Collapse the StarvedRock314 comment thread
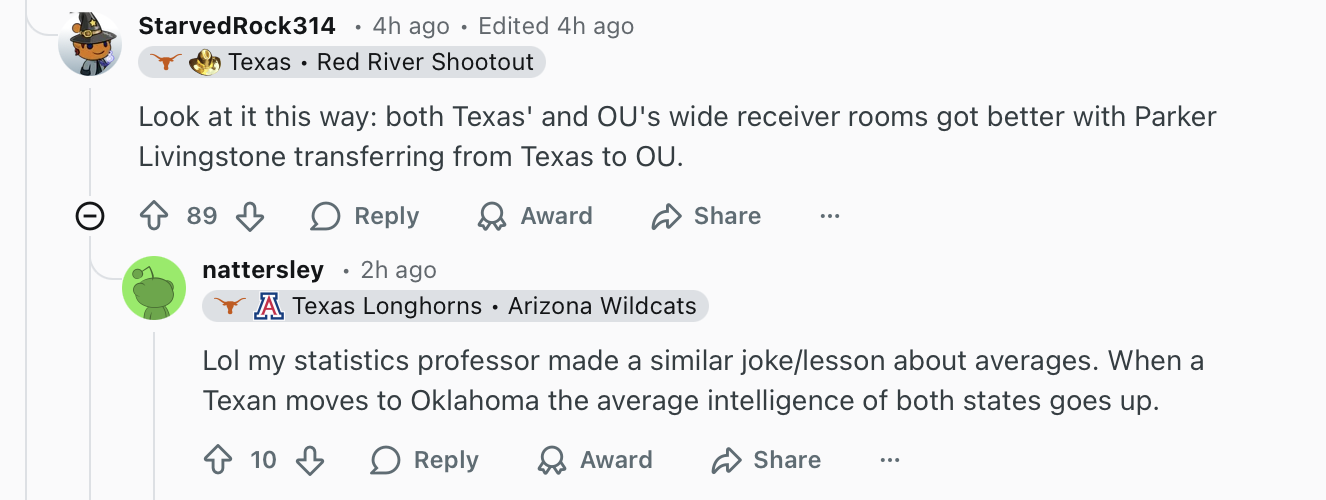Viewport: 1326px width, 500px height. (90, 216)
